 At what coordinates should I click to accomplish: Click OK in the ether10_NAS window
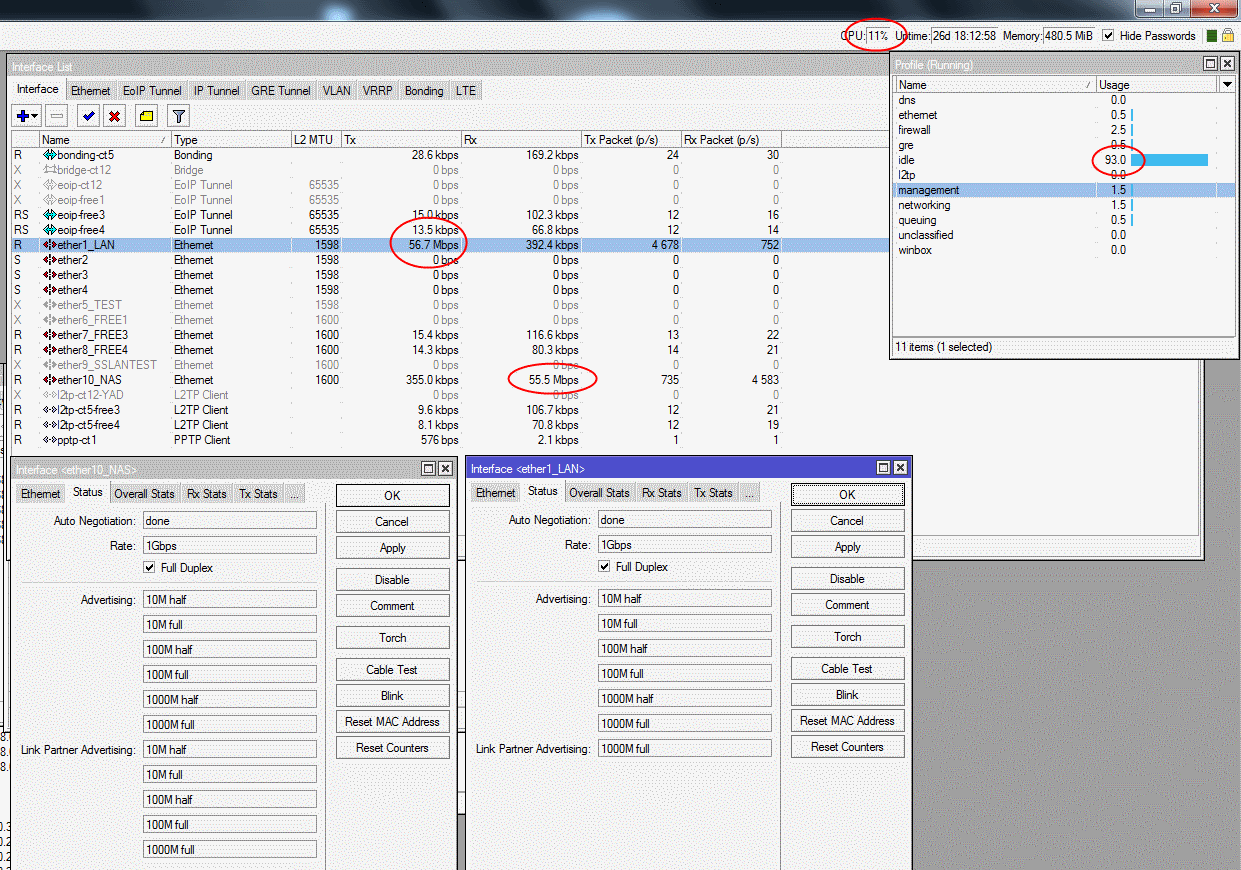click(x=393, y=496)
